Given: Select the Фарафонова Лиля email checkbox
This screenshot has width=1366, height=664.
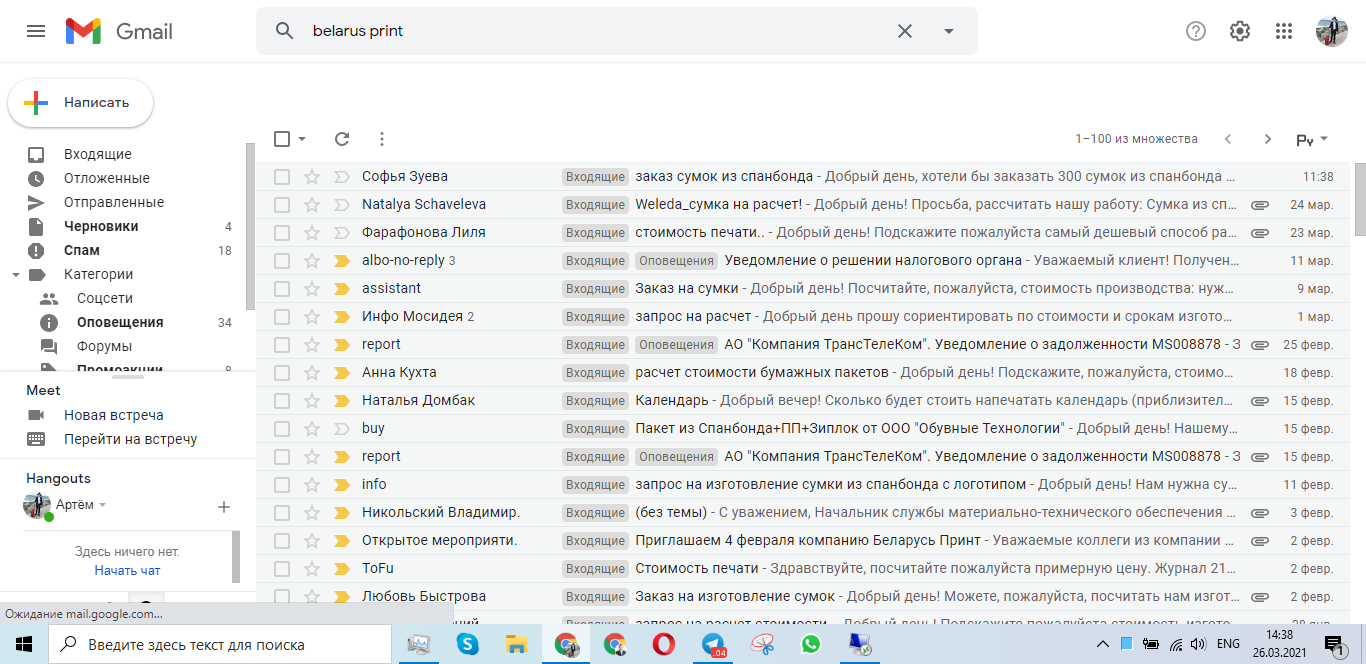Looking at the screenshot, I should (282, 233).
